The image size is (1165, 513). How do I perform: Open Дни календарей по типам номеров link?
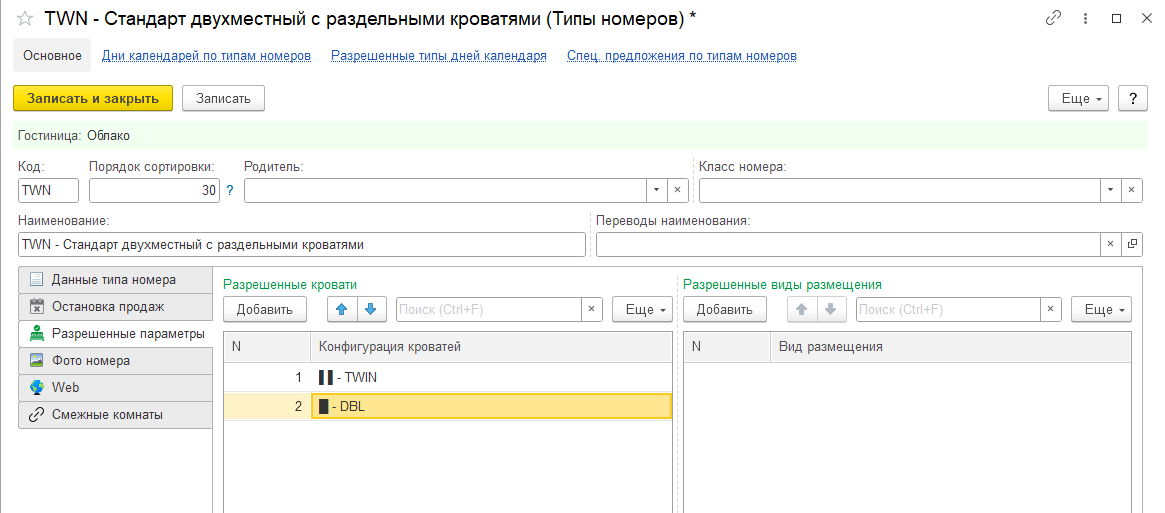coord(206,56)
